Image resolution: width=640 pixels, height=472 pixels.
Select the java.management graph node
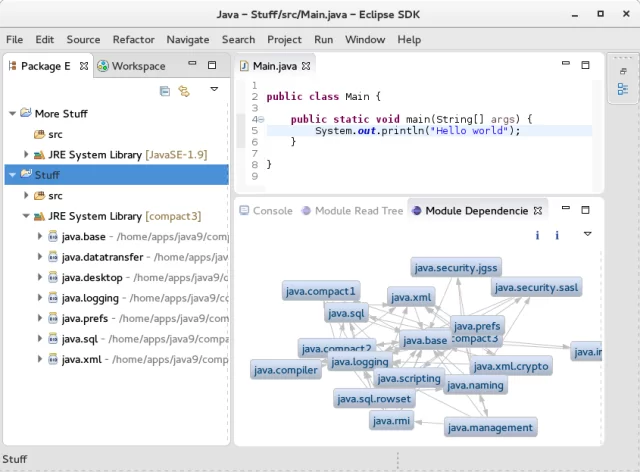click(490, 427)
